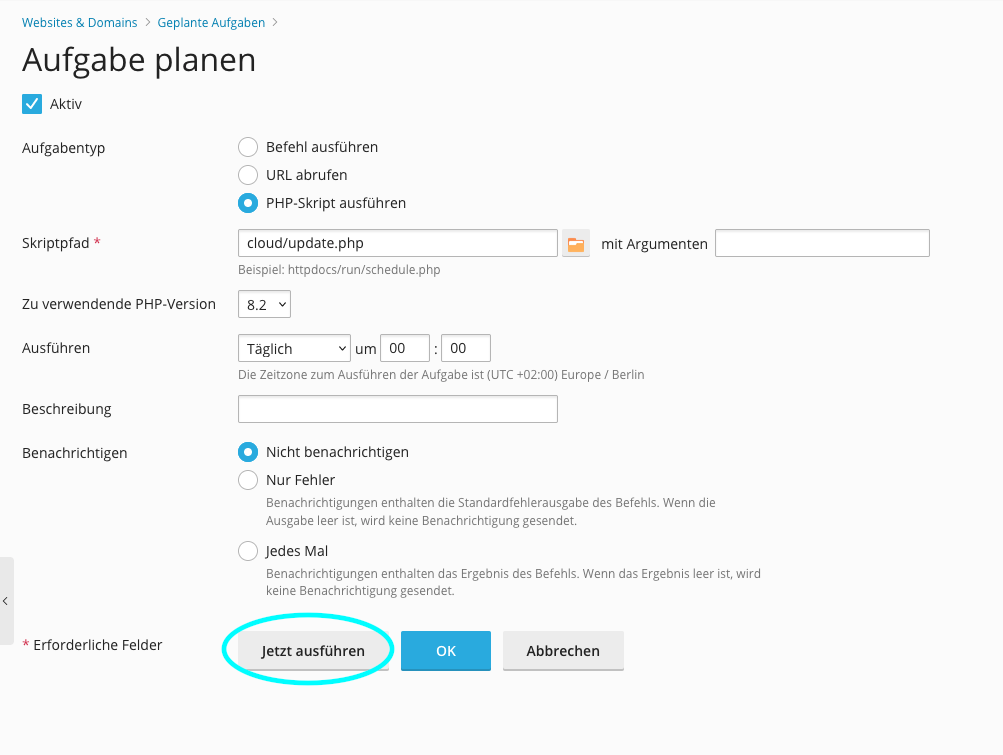Focus the Beschreibung text field
The height and width of the screenshot is (755, 1003).
[x=397, y=409]
